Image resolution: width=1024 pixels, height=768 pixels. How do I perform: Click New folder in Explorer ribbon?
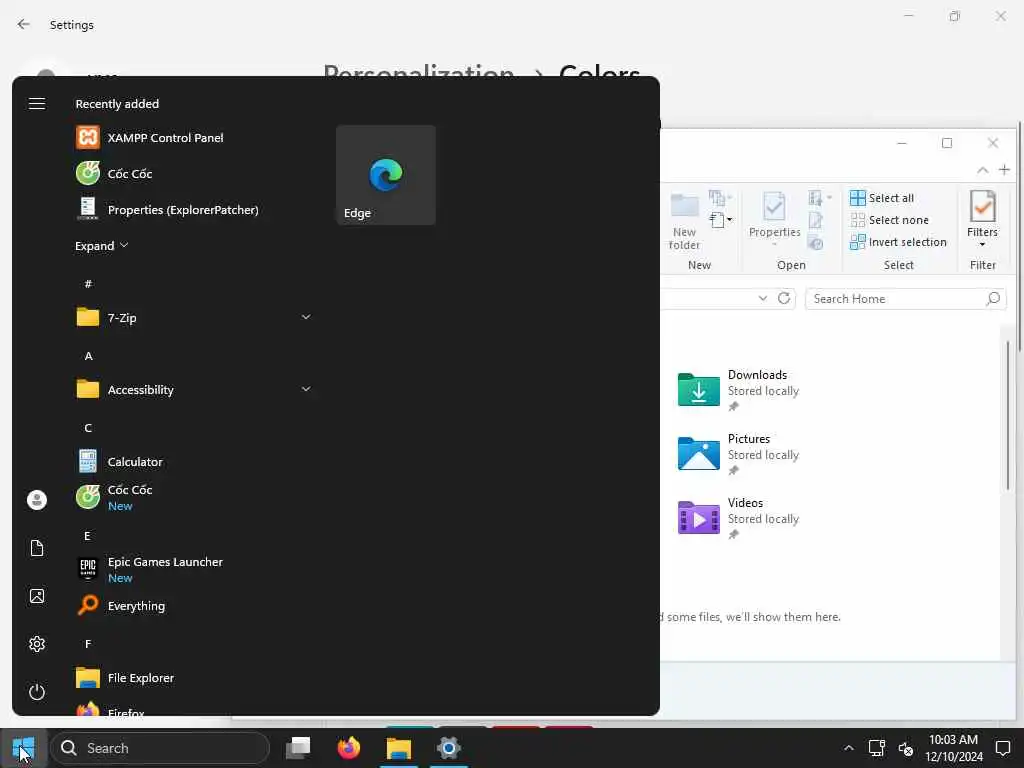(x=684, y=222)
